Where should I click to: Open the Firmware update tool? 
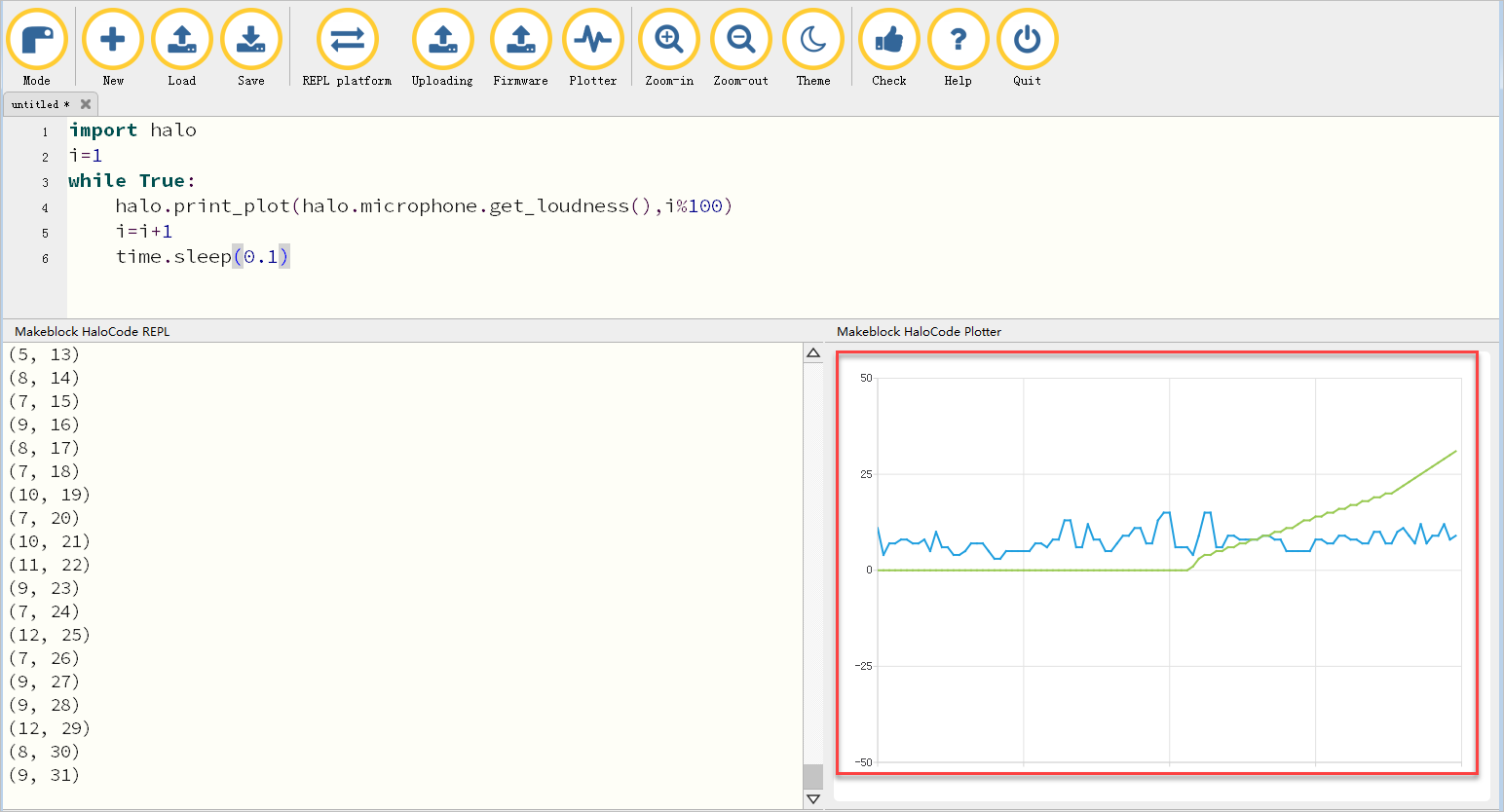click(x=520, y=40)
